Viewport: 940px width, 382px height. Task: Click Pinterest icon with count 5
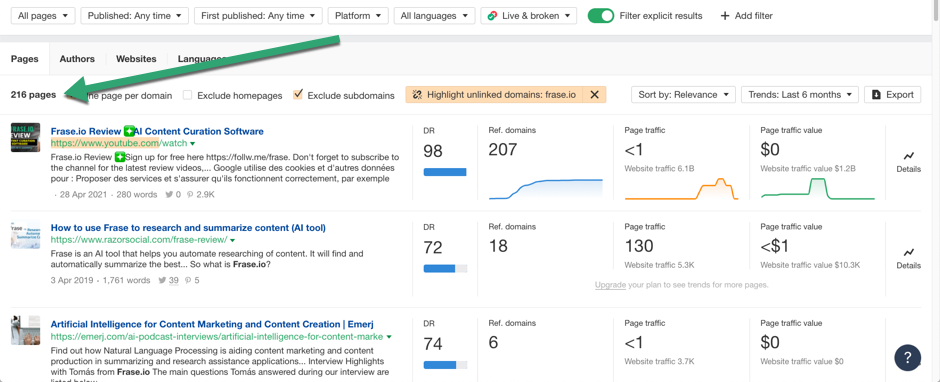pos(189,280)
